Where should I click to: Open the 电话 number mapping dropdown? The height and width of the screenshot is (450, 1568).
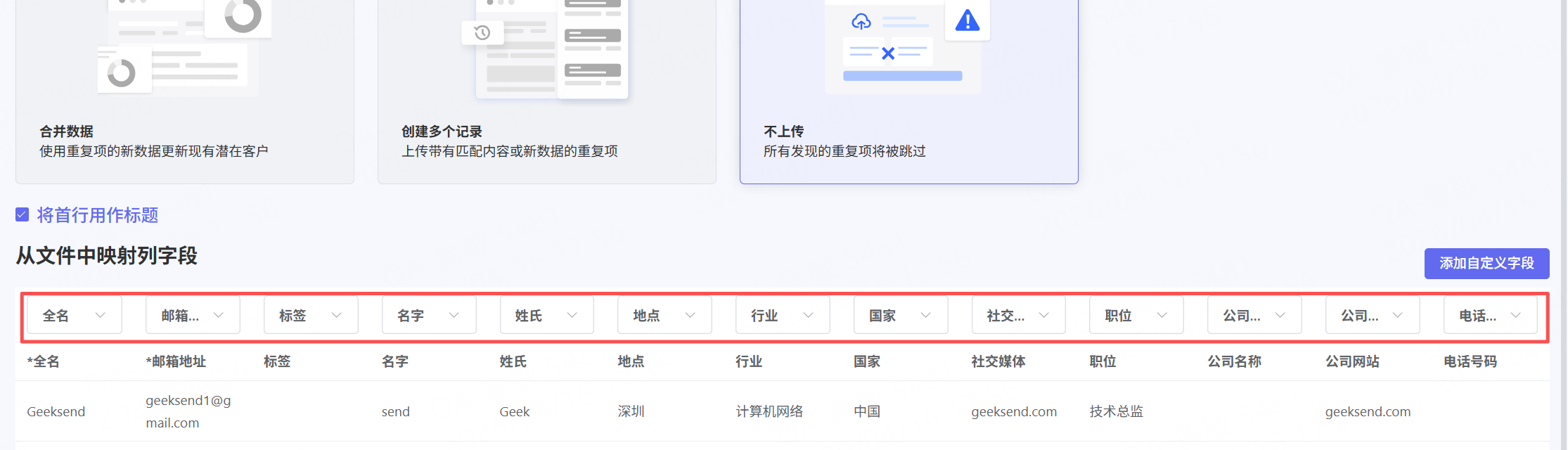tap(1490, 316)
